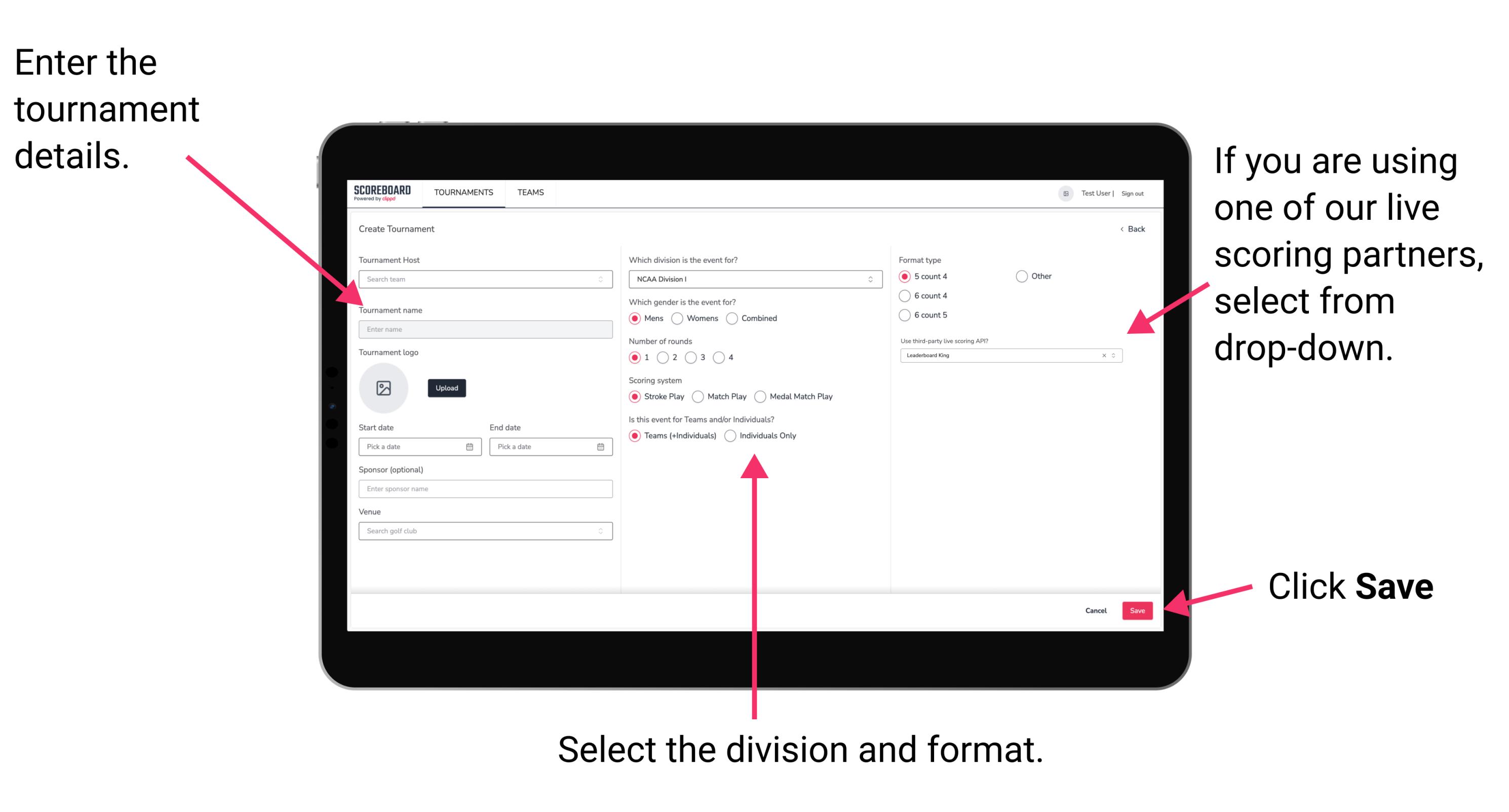
Task: Click the tournament logo upload icon
Action: pos(383,387)
